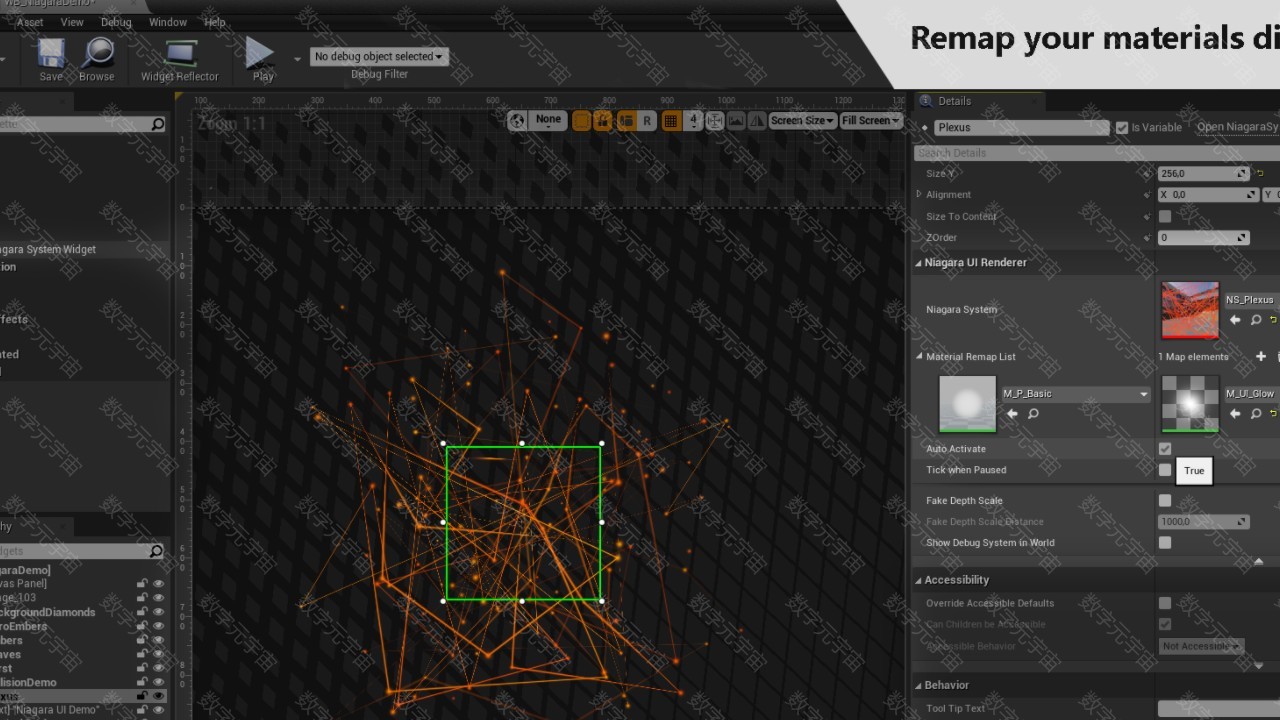Toggle the respect locks icon
The height and width of the screenshot is (720, 1280).
(x=603, y=121)
